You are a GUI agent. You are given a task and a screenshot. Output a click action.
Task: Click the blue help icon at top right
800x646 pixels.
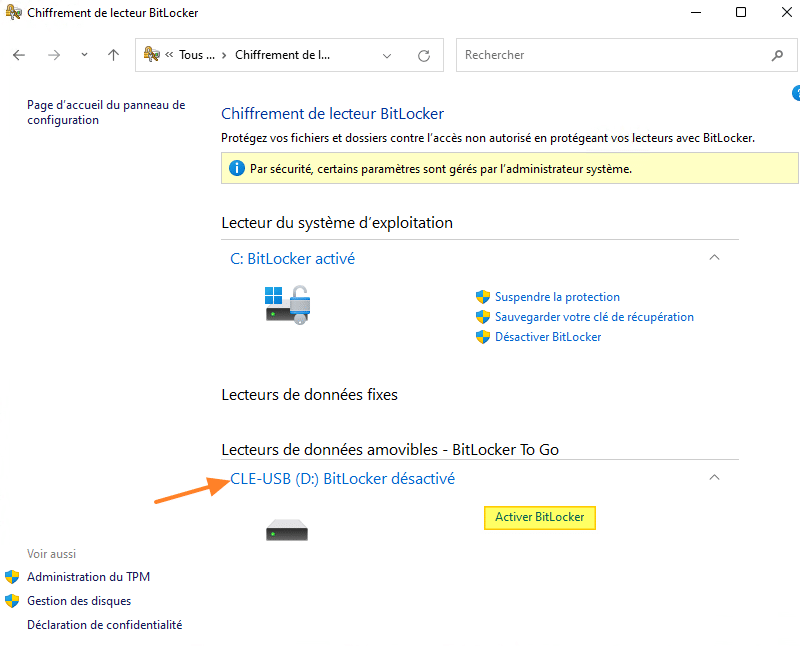[796, 93]
